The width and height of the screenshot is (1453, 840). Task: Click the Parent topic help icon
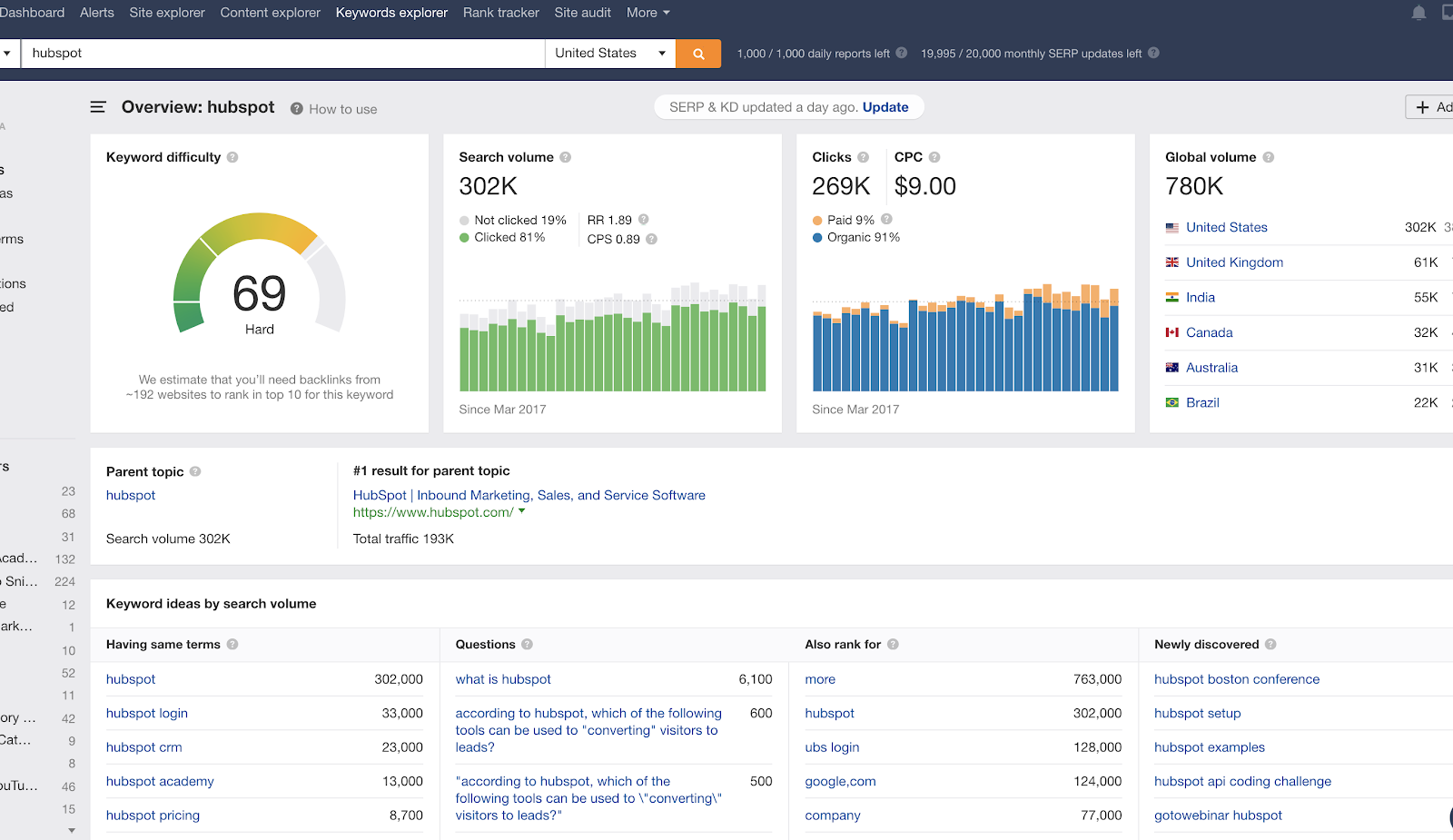click(x=195, y=471)
